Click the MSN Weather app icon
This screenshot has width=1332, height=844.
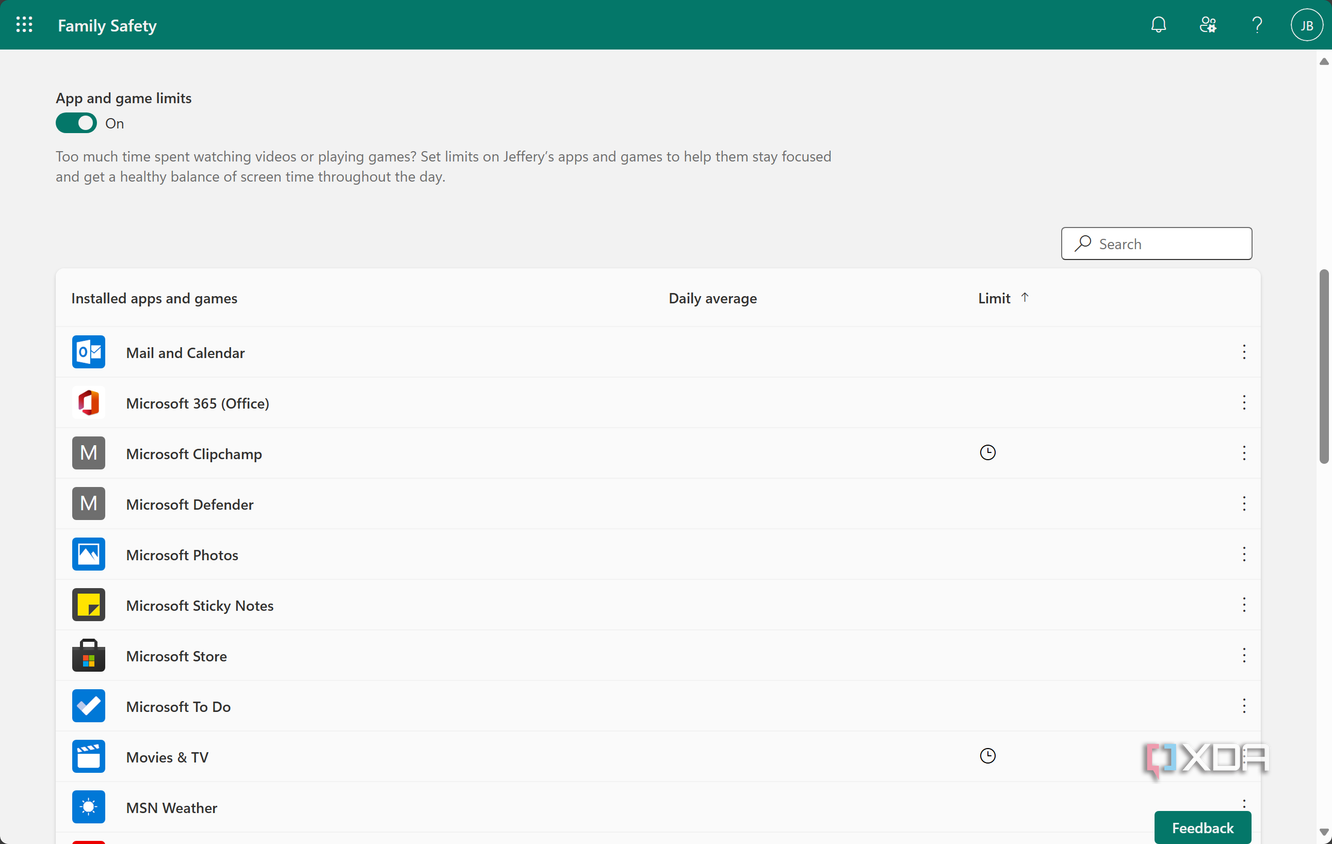pyautogui.click(x=89, y=807)
